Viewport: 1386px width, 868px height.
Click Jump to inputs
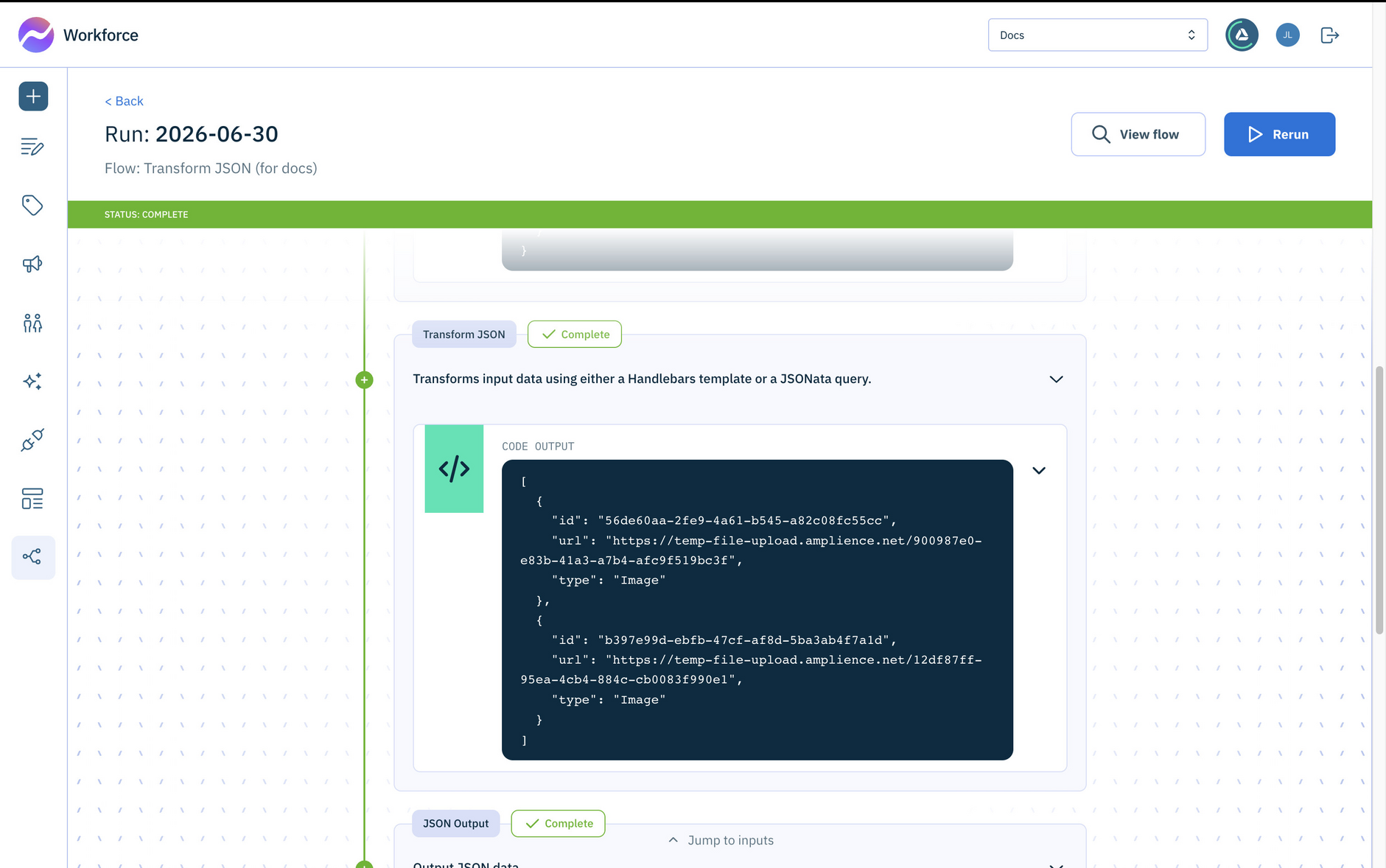[721, 840]
